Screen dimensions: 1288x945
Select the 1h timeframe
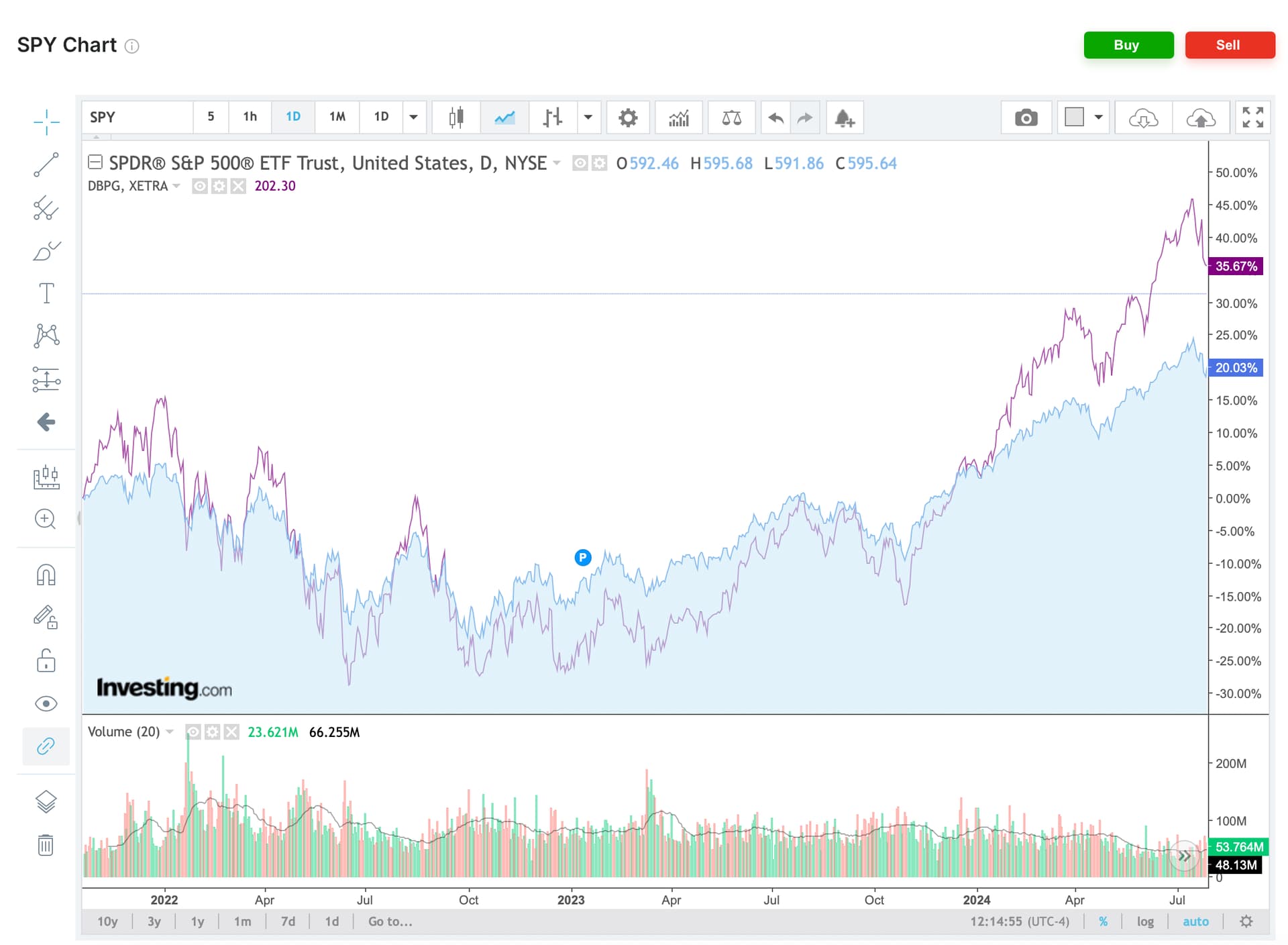click(x=250, y=117)
